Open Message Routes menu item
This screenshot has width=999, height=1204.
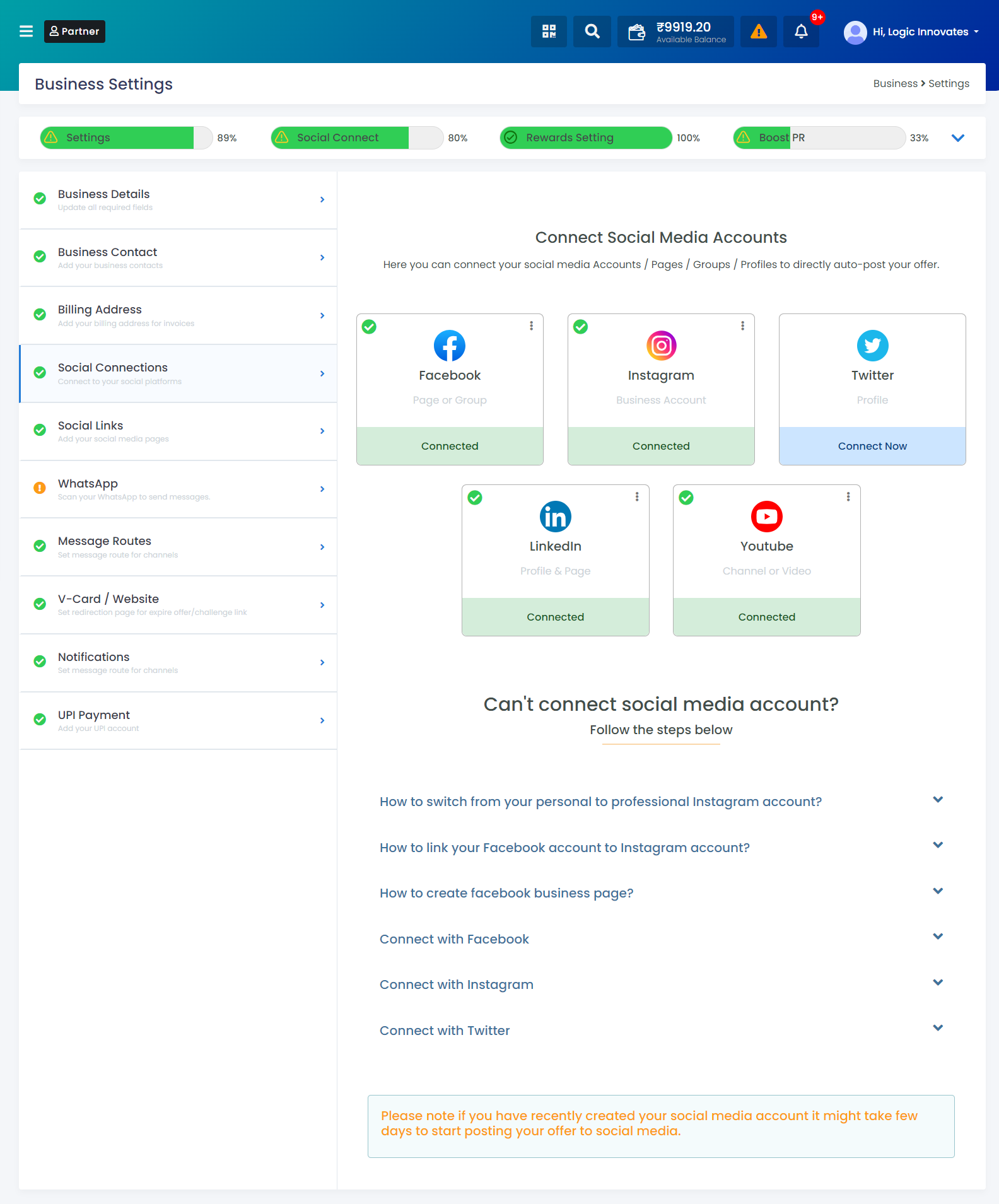[178, 547]
